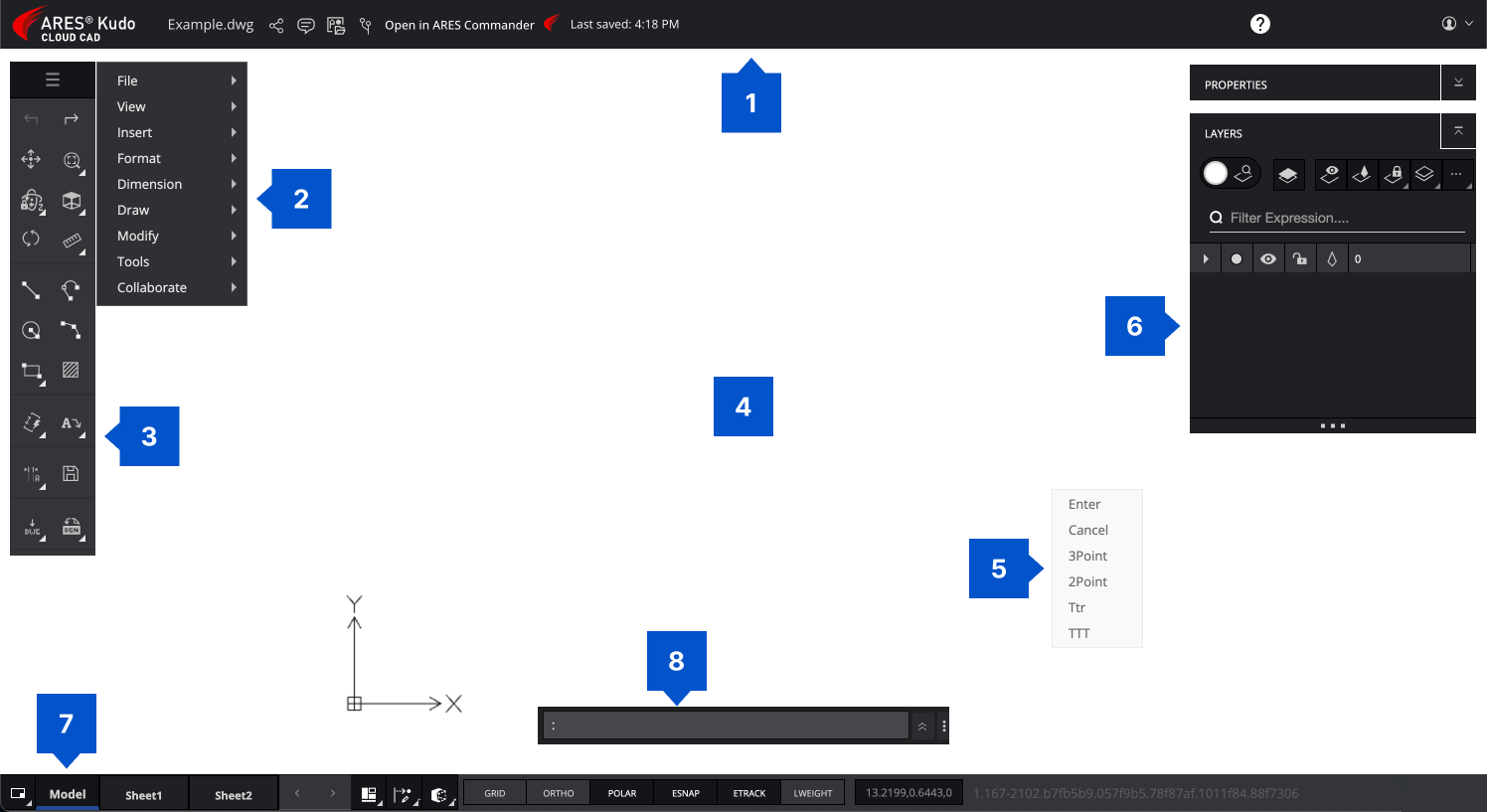Click the DWG export icon
Viewport: 1487px width, 812px height.
[33, 527]
